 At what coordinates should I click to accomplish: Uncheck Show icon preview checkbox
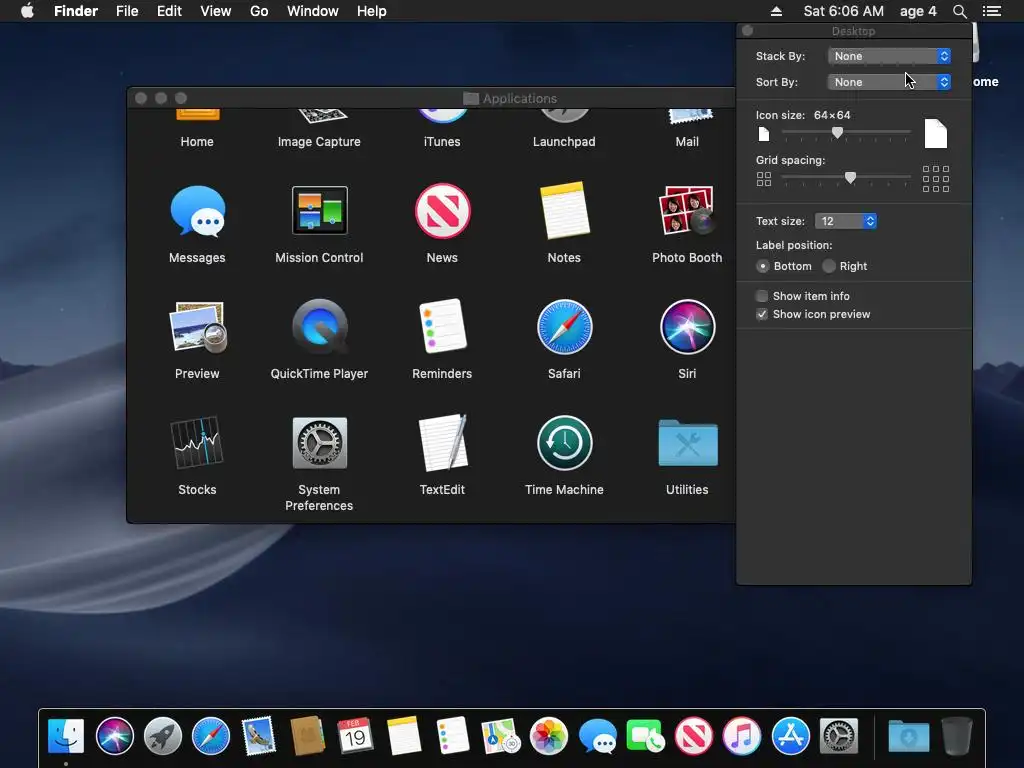(762, 315)
